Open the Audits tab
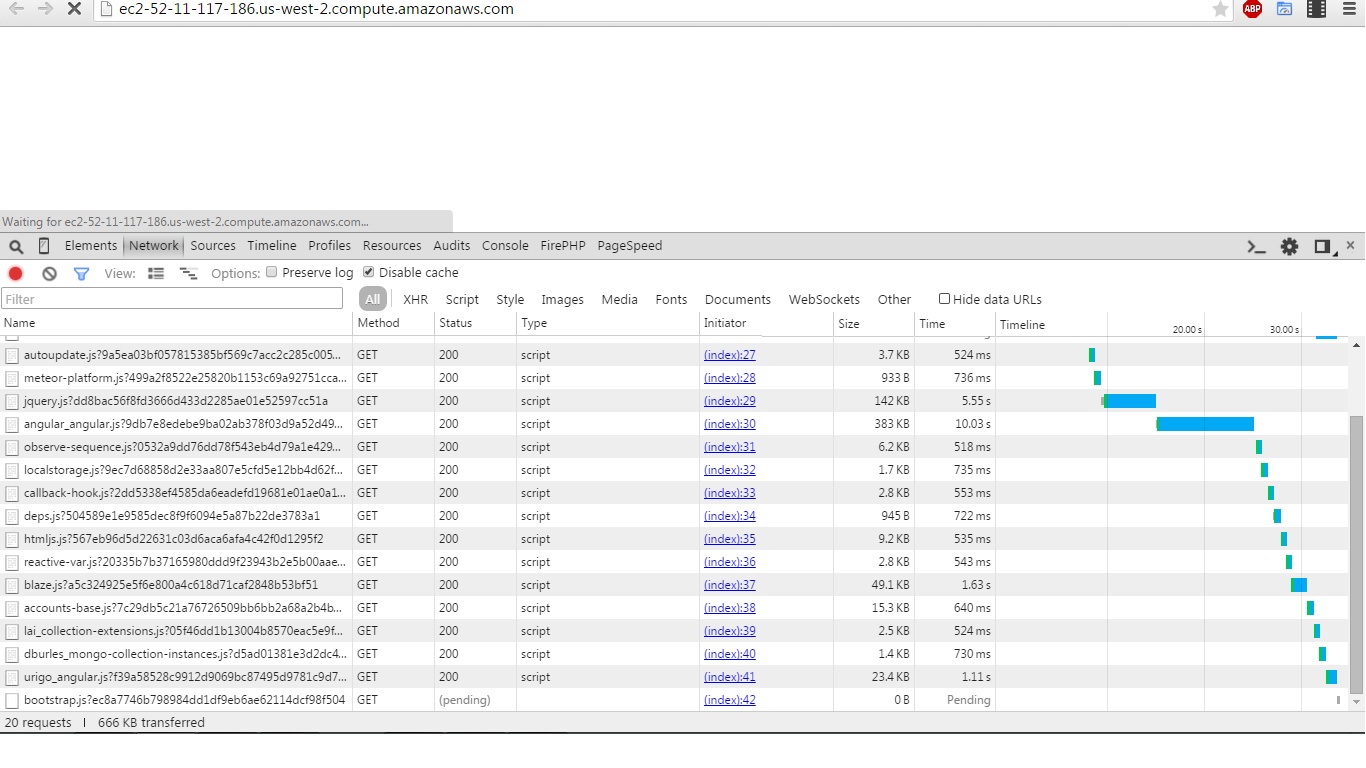 452,246
